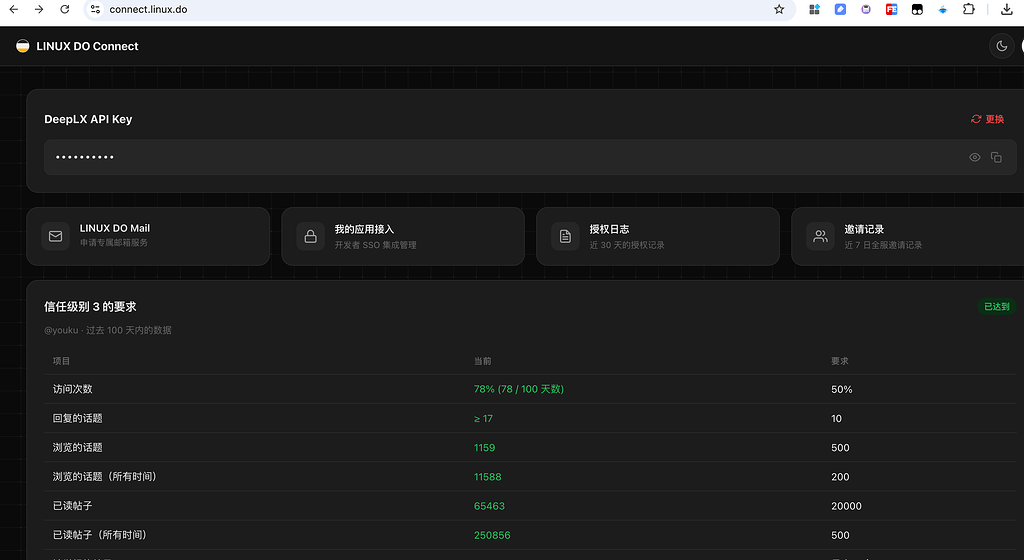The width and height of the screenshot is (1024, 560).
Task: Go forward in browser history
Action: [x=39, y=9]
